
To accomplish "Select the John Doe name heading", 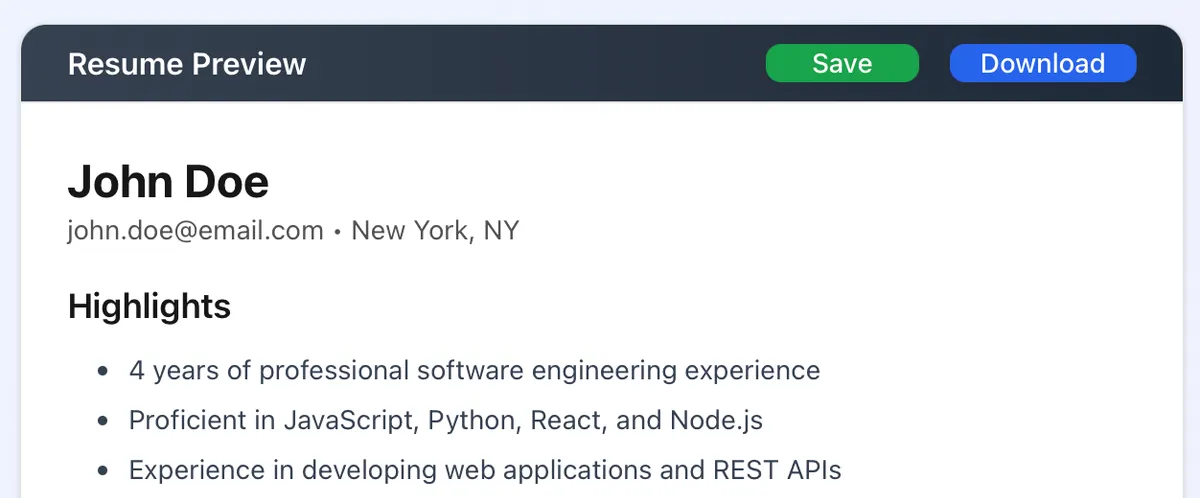I will coord(168,182).
